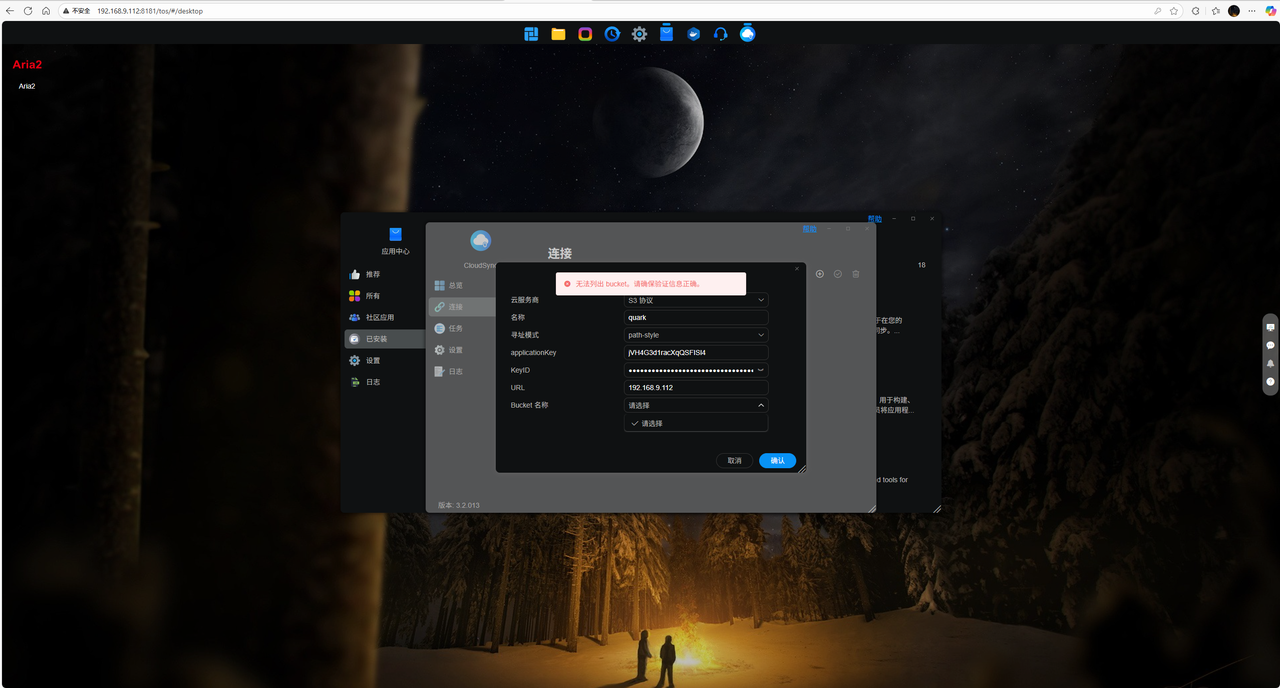Open the 帮助 link in App Center window

coord(875,219)
